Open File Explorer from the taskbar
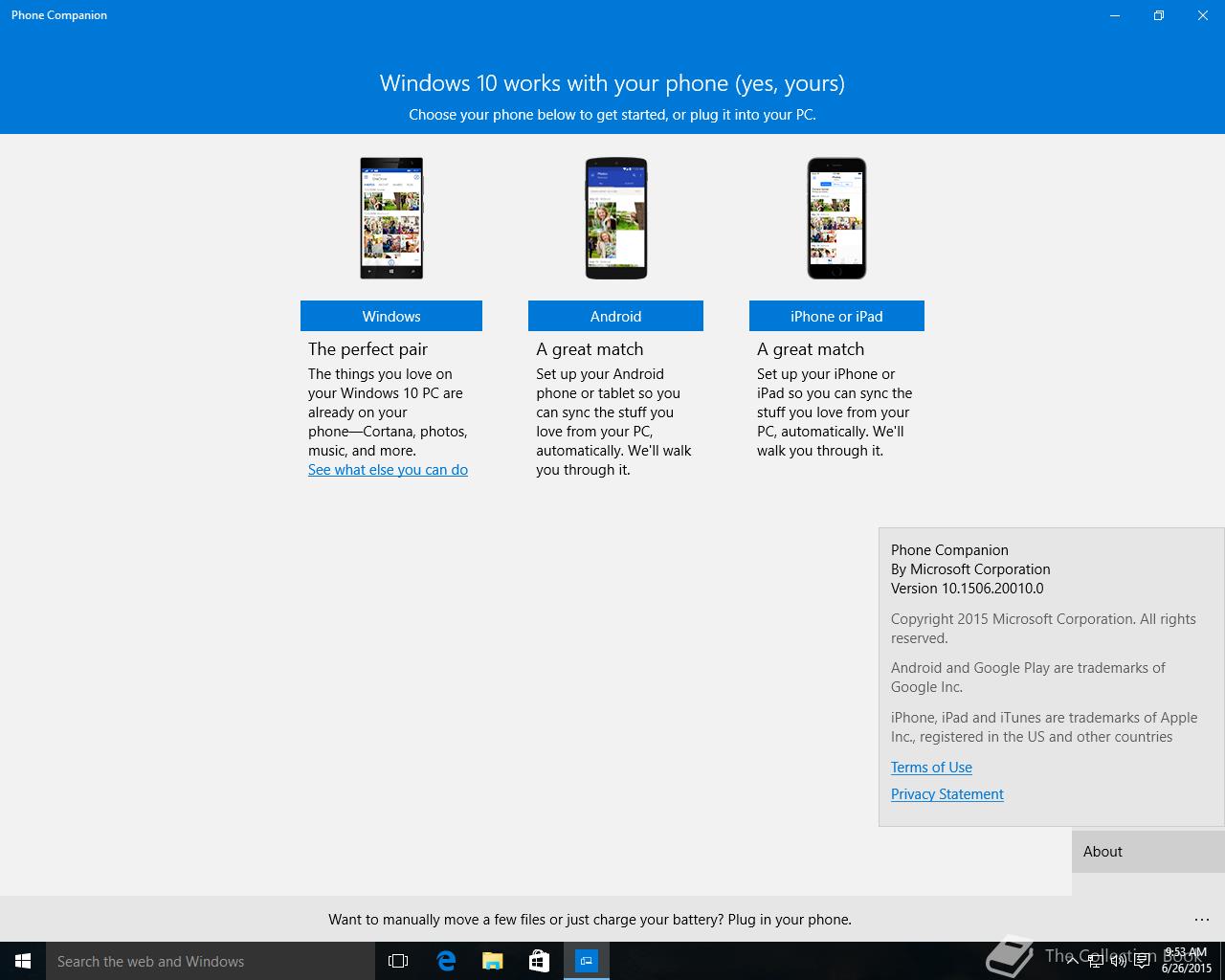Screen dimensions: 1225x980 (x=492, y=961)
